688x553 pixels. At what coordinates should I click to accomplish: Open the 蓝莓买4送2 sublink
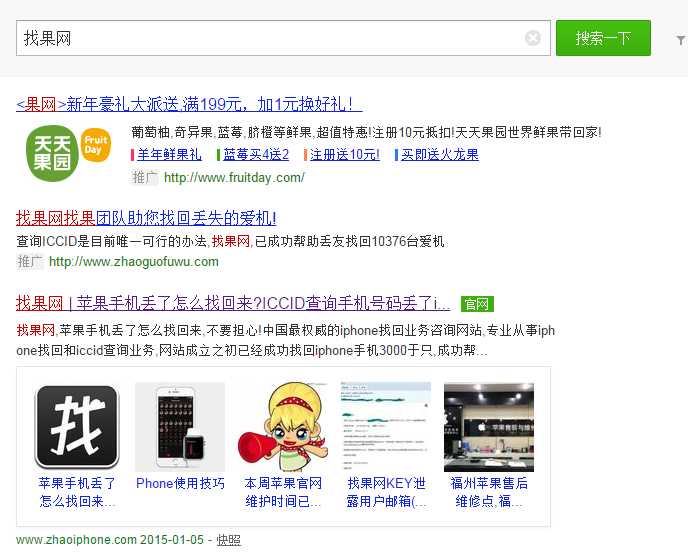click(x=256, y=154)
